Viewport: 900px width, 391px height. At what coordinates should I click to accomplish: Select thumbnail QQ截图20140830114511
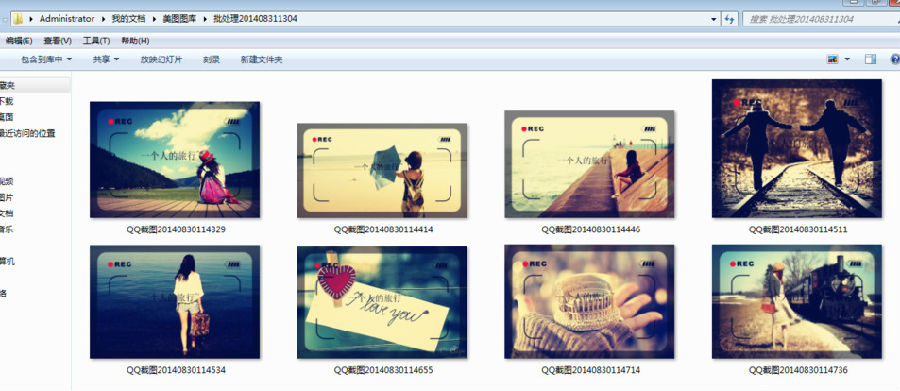(x=797, y=148)
